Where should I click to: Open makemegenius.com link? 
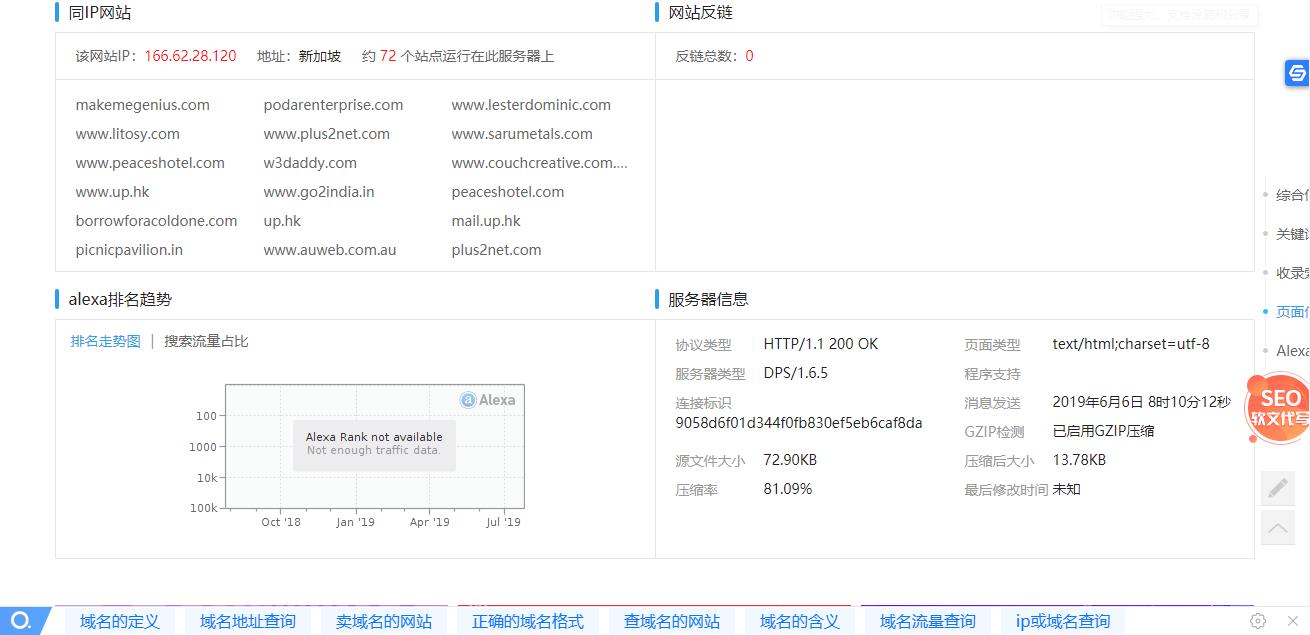tap(142, 105)
